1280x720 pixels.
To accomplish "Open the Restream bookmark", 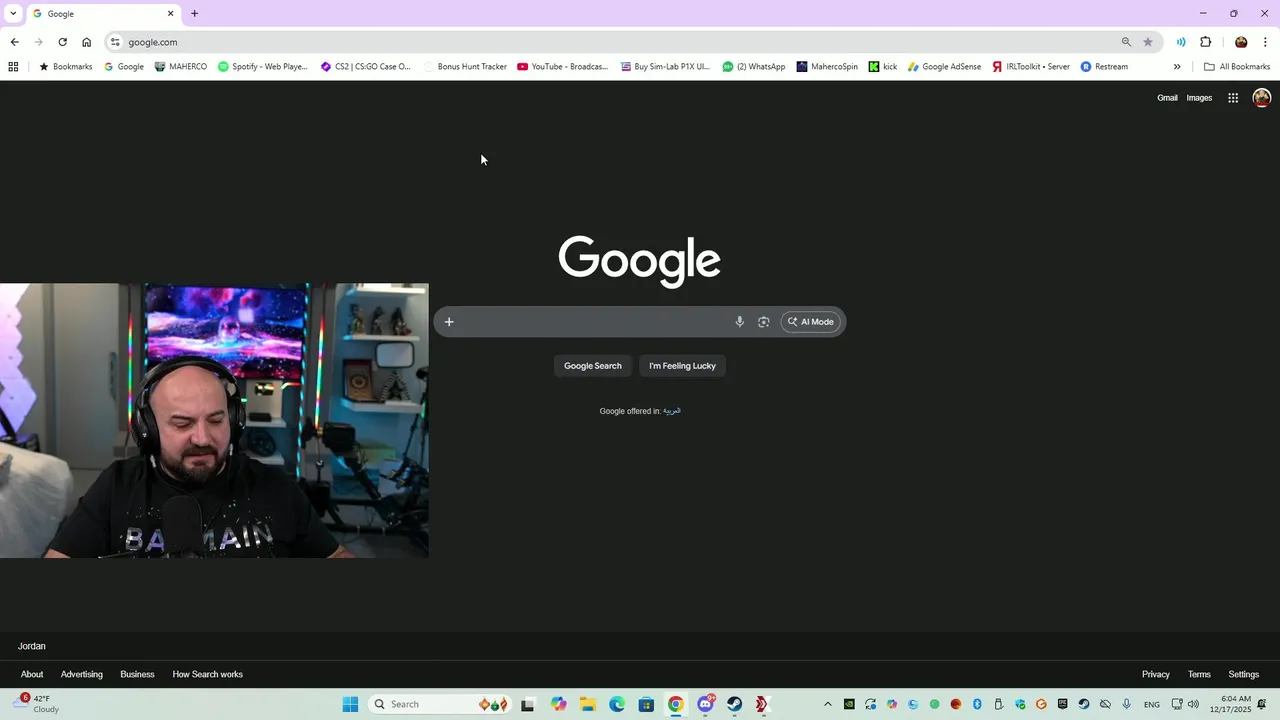I will click(x=1104, y=67).
